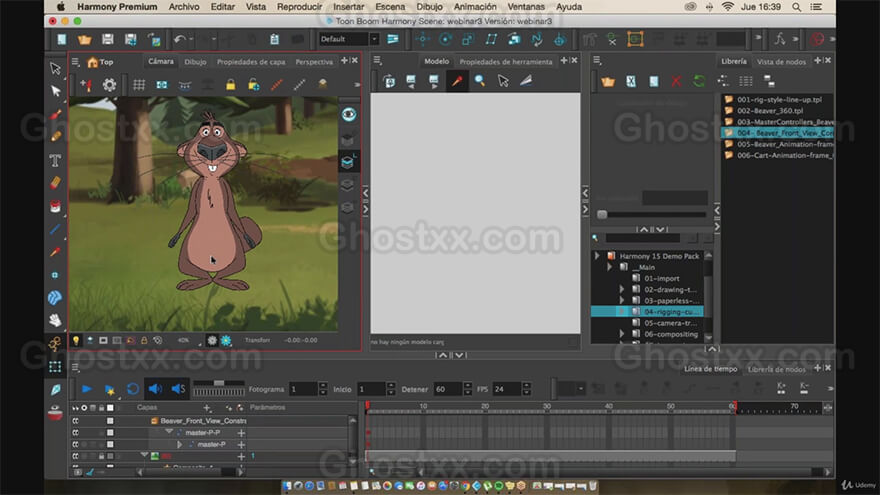
Task: Toggle the loop playback button
Action: 133,389
